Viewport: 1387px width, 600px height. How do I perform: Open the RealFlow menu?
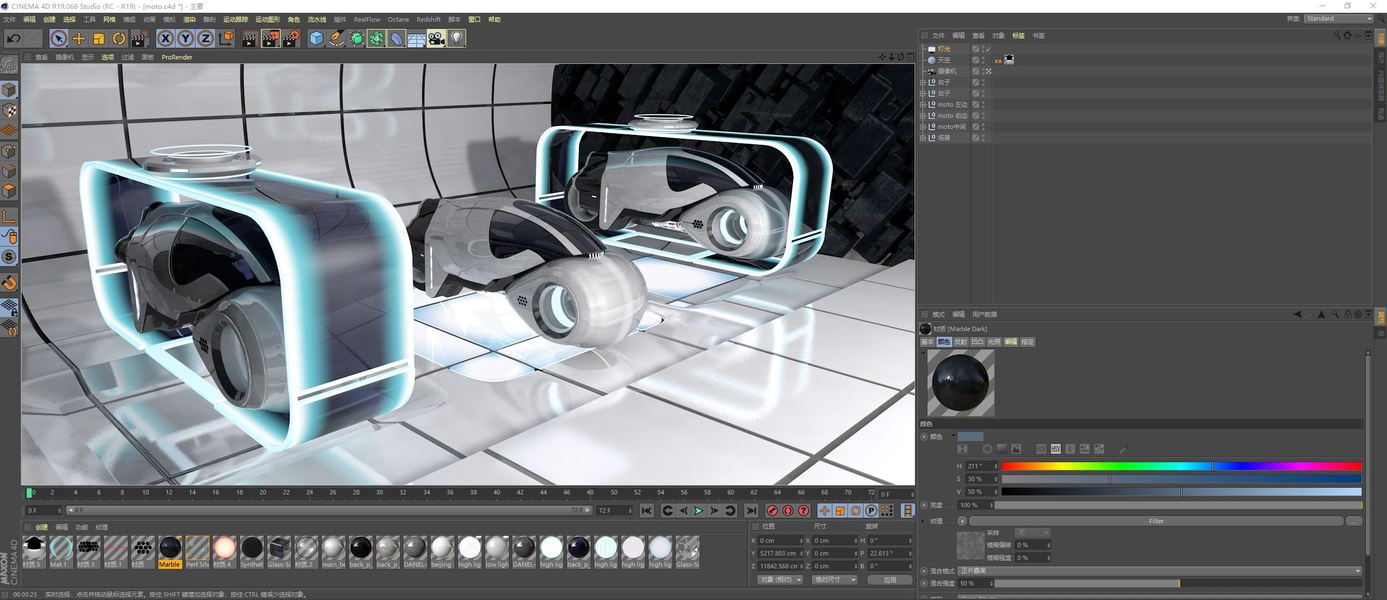point(367,19)
